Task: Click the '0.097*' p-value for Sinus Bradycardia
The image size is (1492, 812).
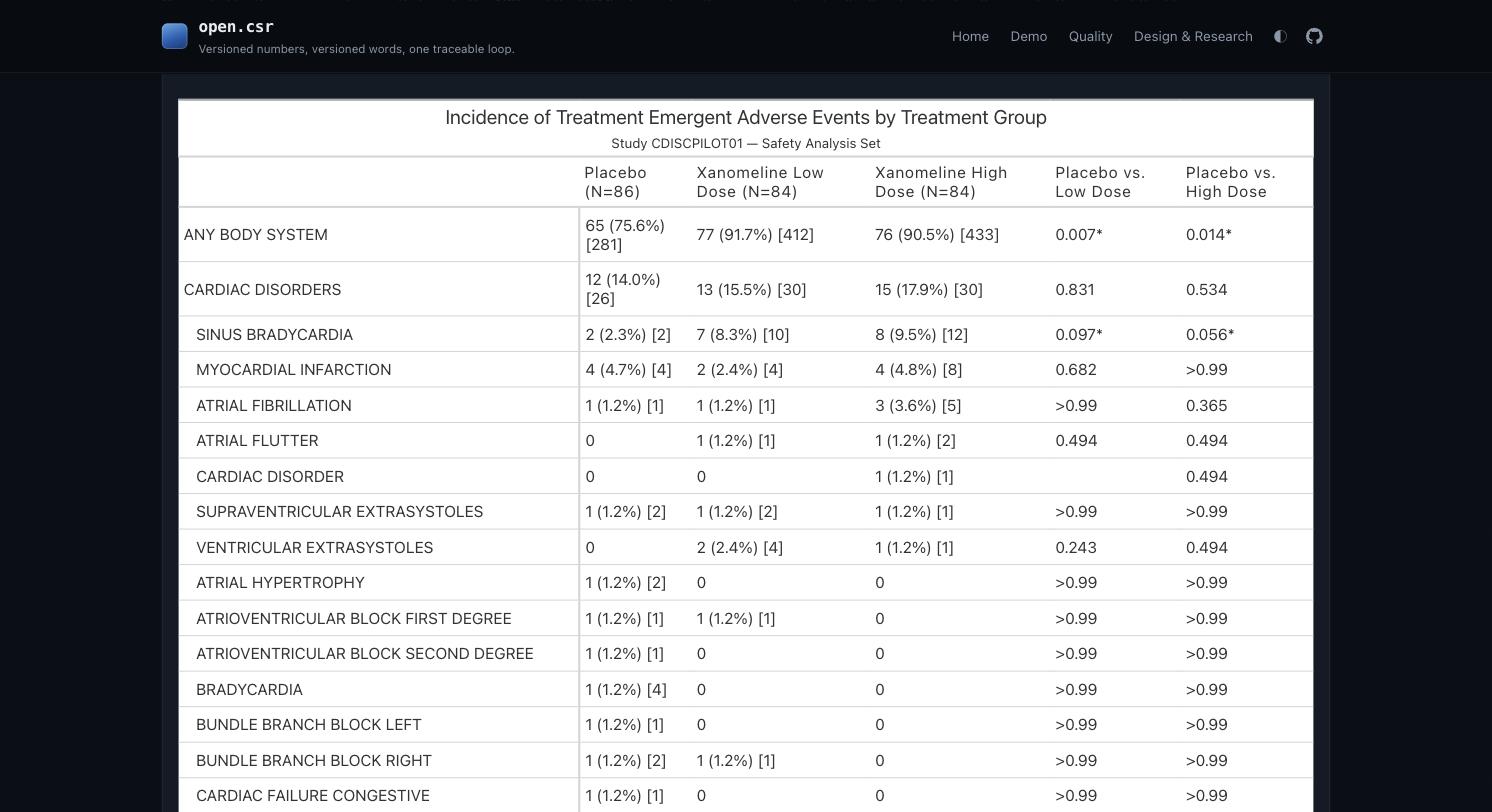Action: 1079,335
